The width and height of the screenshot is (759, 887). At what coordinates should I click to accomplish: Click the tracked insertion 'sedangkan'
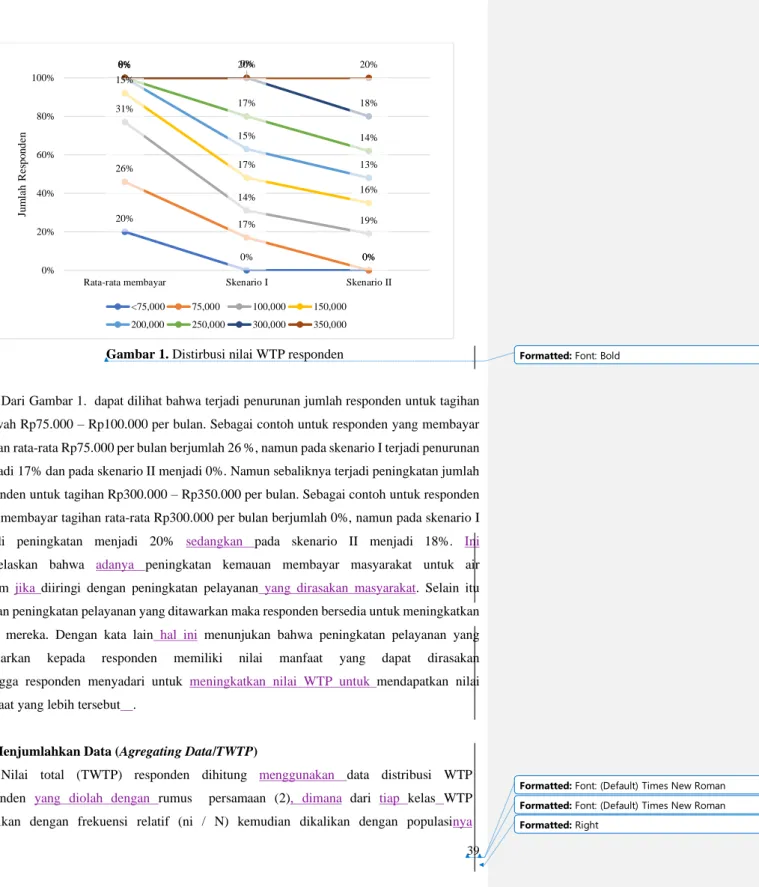[x=214, y=541]
